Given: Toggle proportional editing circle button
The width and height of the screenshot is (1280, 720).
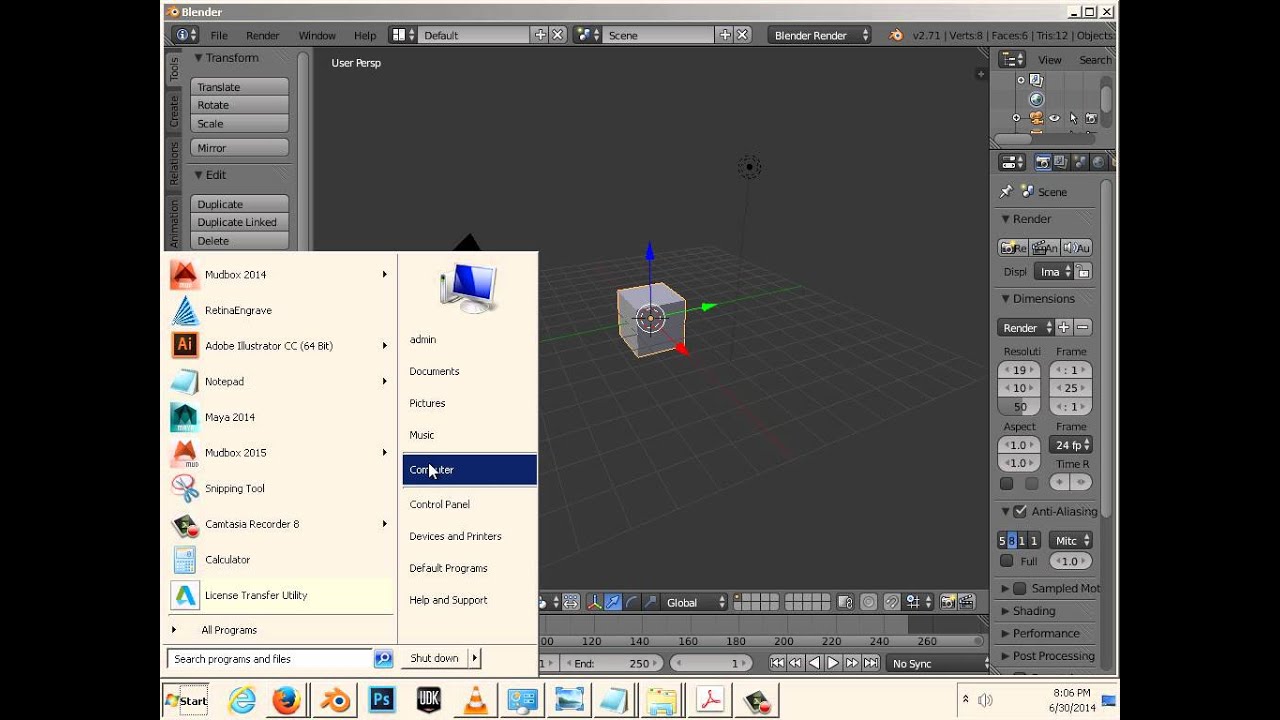Looking at the screenshot, I should point(868,602).
